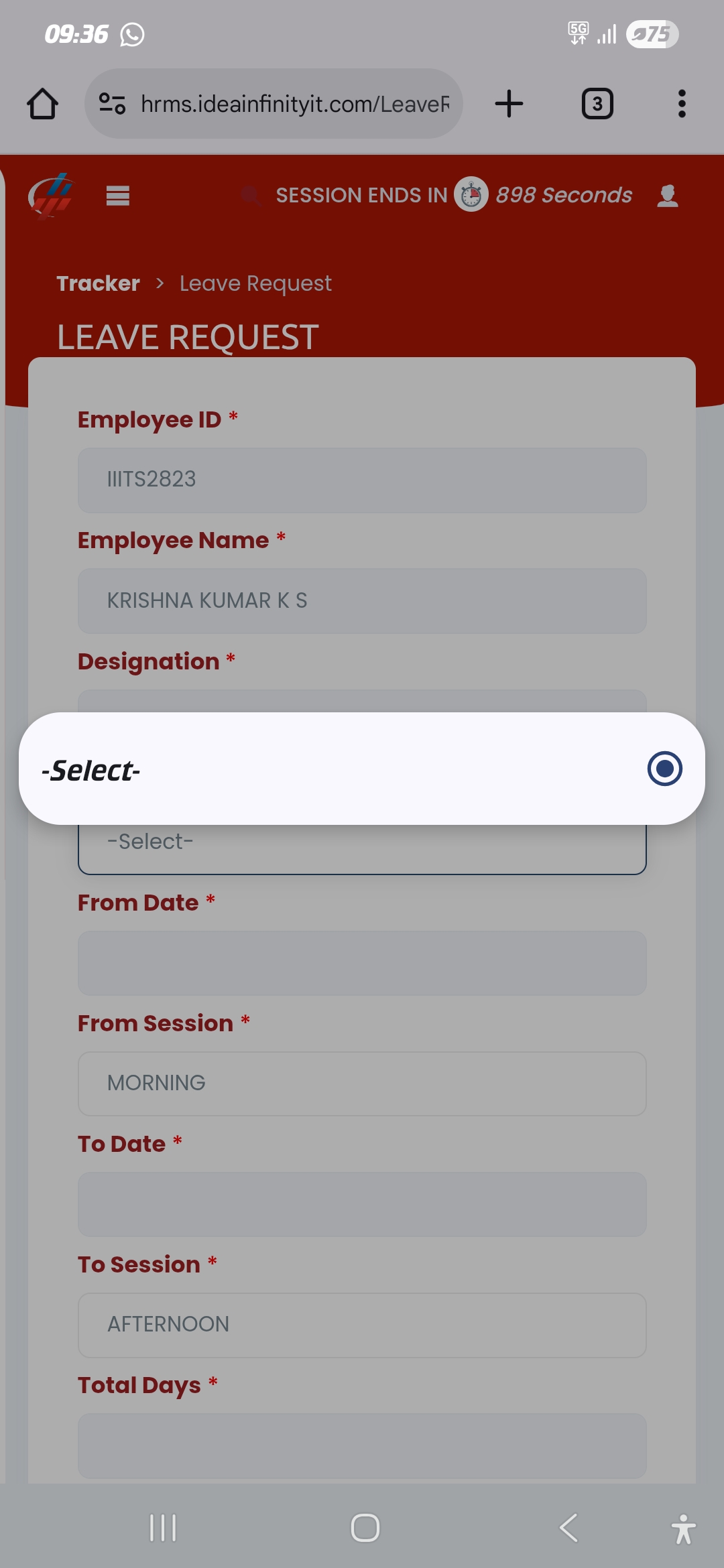Screen dimensions: 724x1568
Task: Open the To Session dropdown
Action: (362, 1324)
